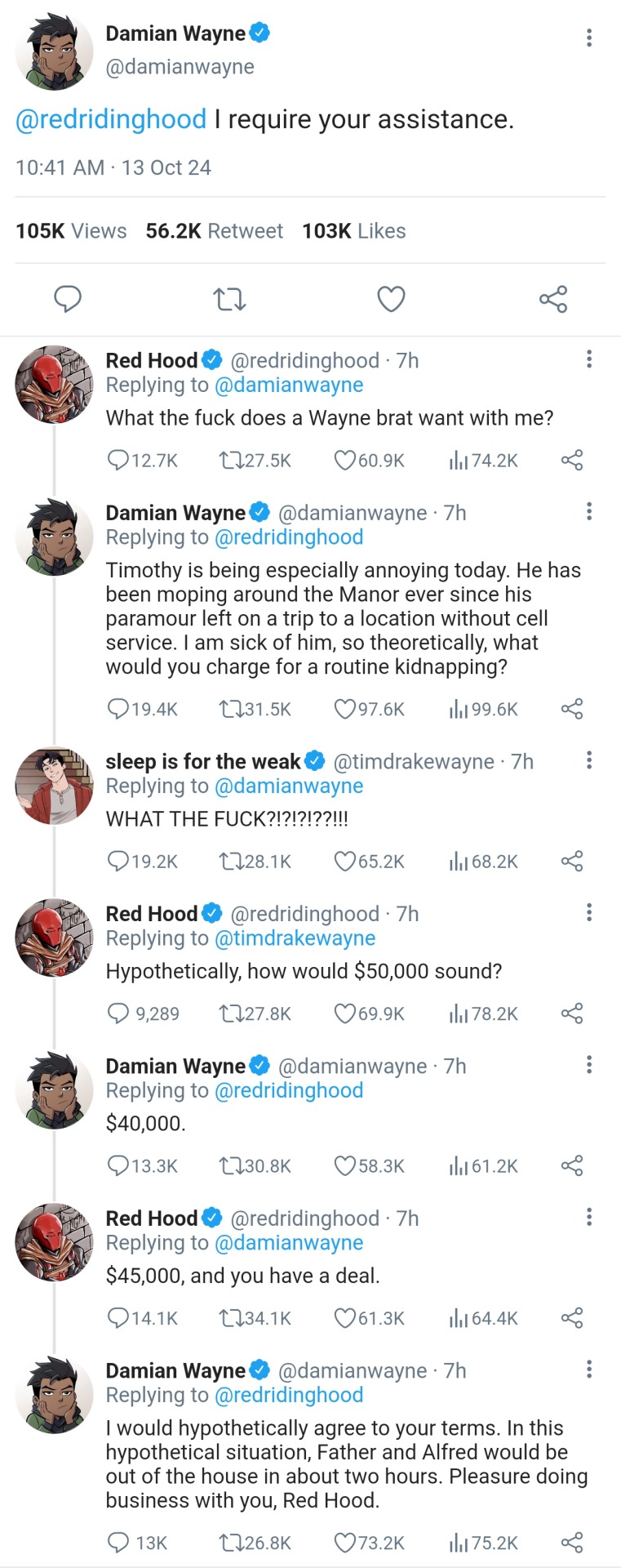This screenshot has width=621, height=1568.
Task: Open more options on the "WHAT THE FUCK" reply
Action: (x=589, y=760)
